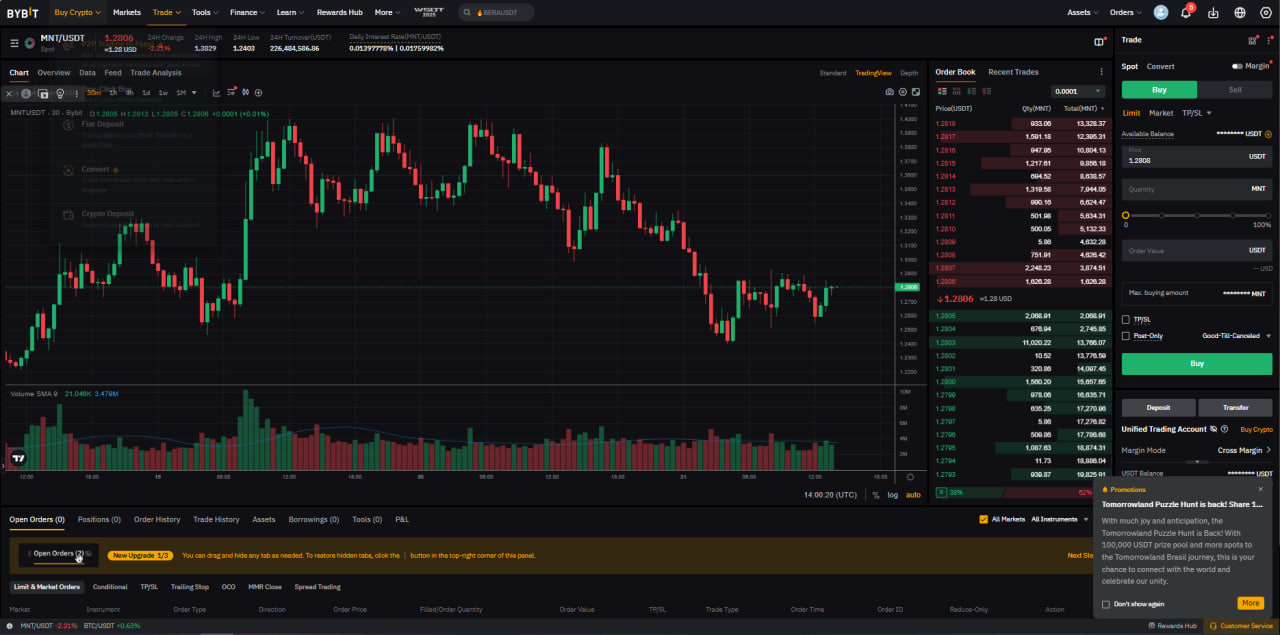Open the Trade panel grid layout icon
The height and width of the screenshot is (635, 1280).
[1252, 40]
